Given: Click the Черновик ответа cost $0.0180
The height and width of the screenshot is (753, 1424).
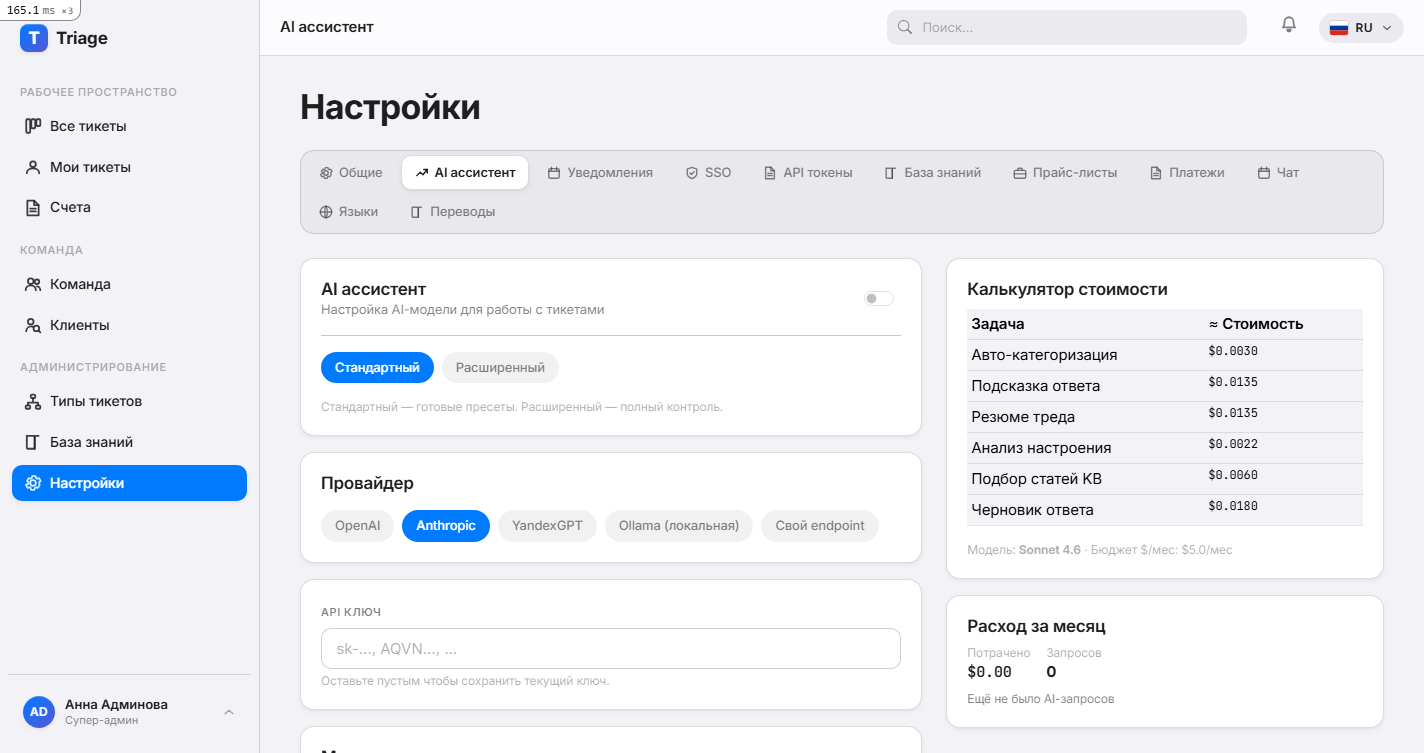Looking at the screenshot, I should (1233, 506).
